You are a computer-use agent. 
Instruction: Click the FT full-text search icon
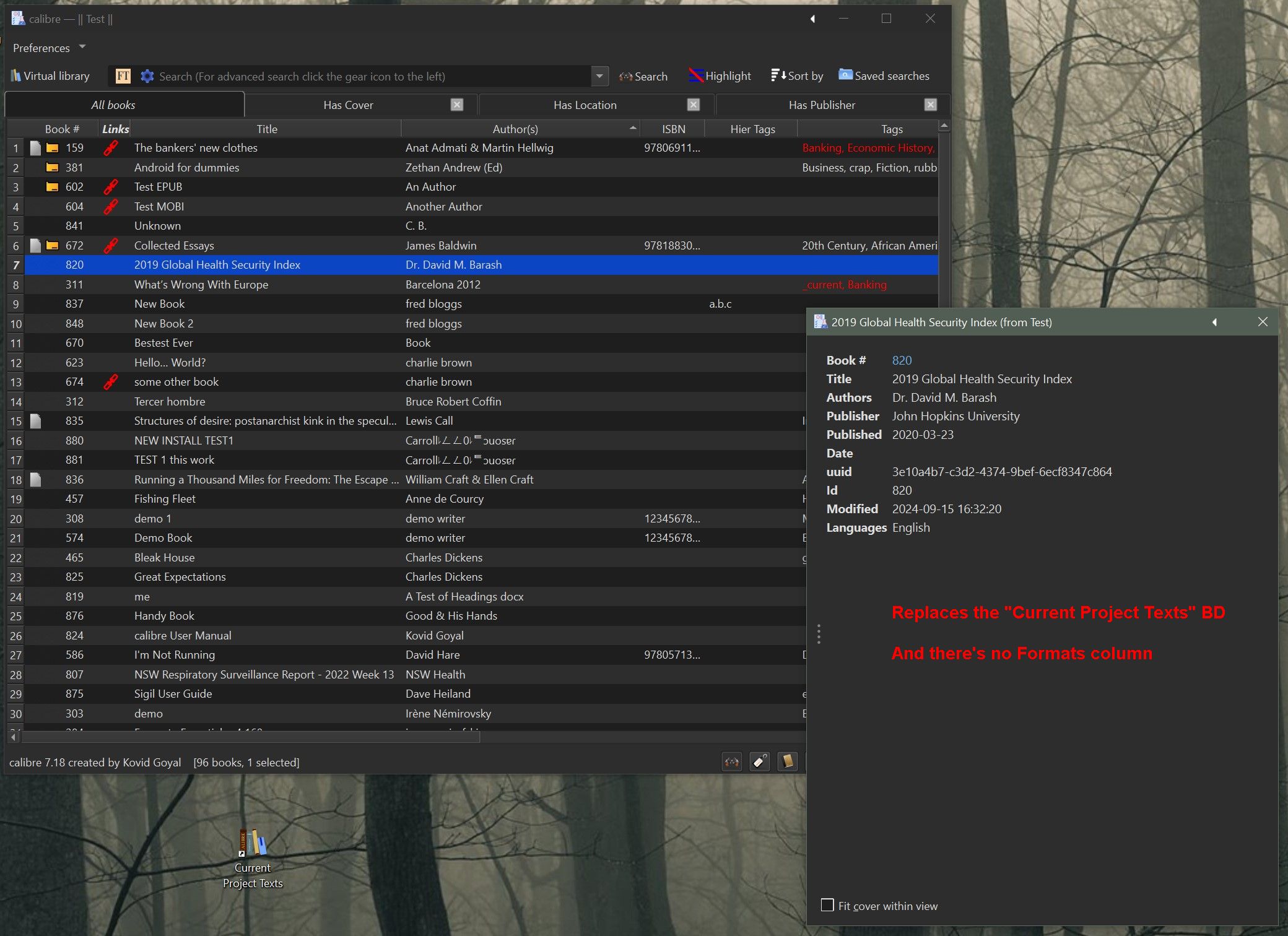click(123, 76)
